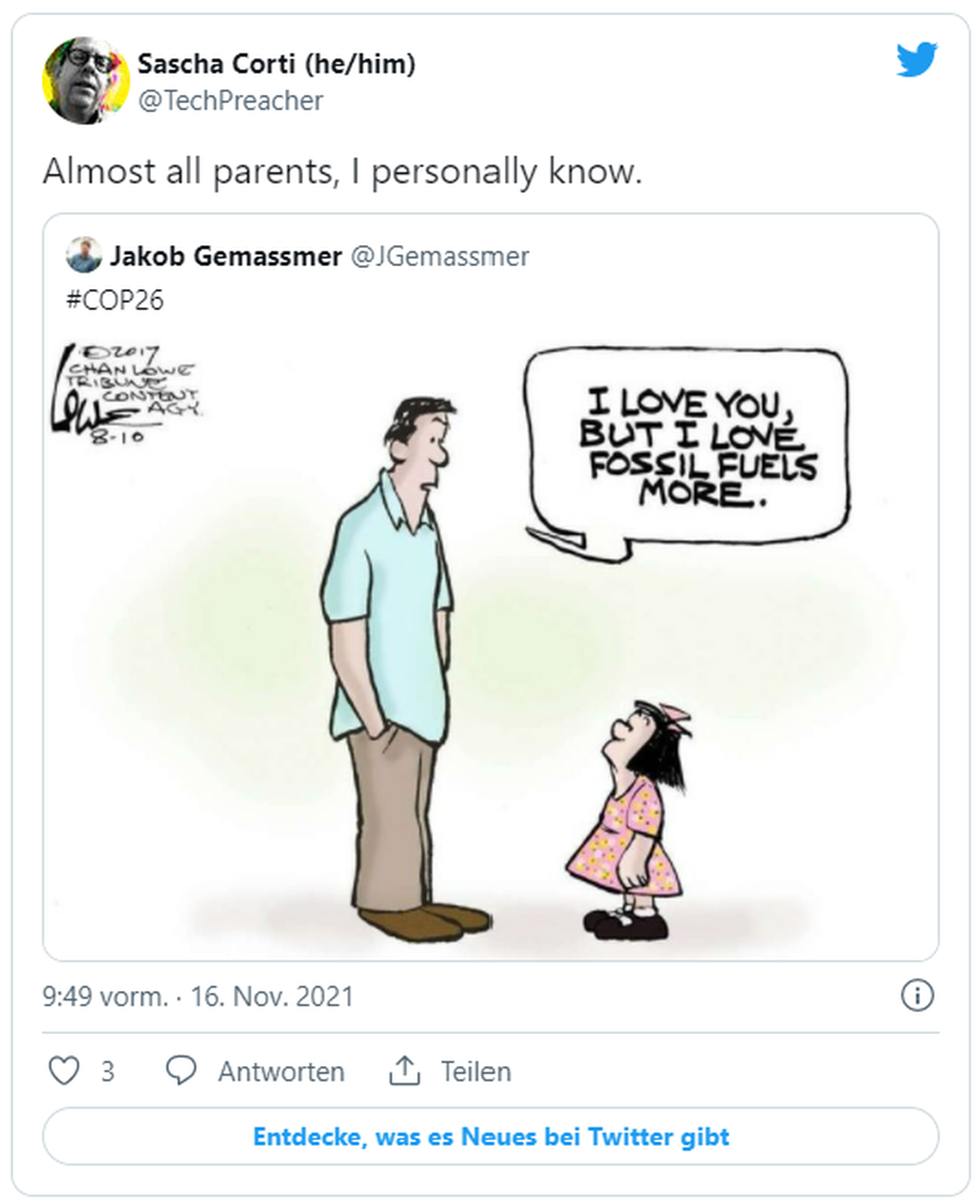Screen dimensions: 980x1204
Task: Click the share upload arrow icon
Action: click(404, 1070)
